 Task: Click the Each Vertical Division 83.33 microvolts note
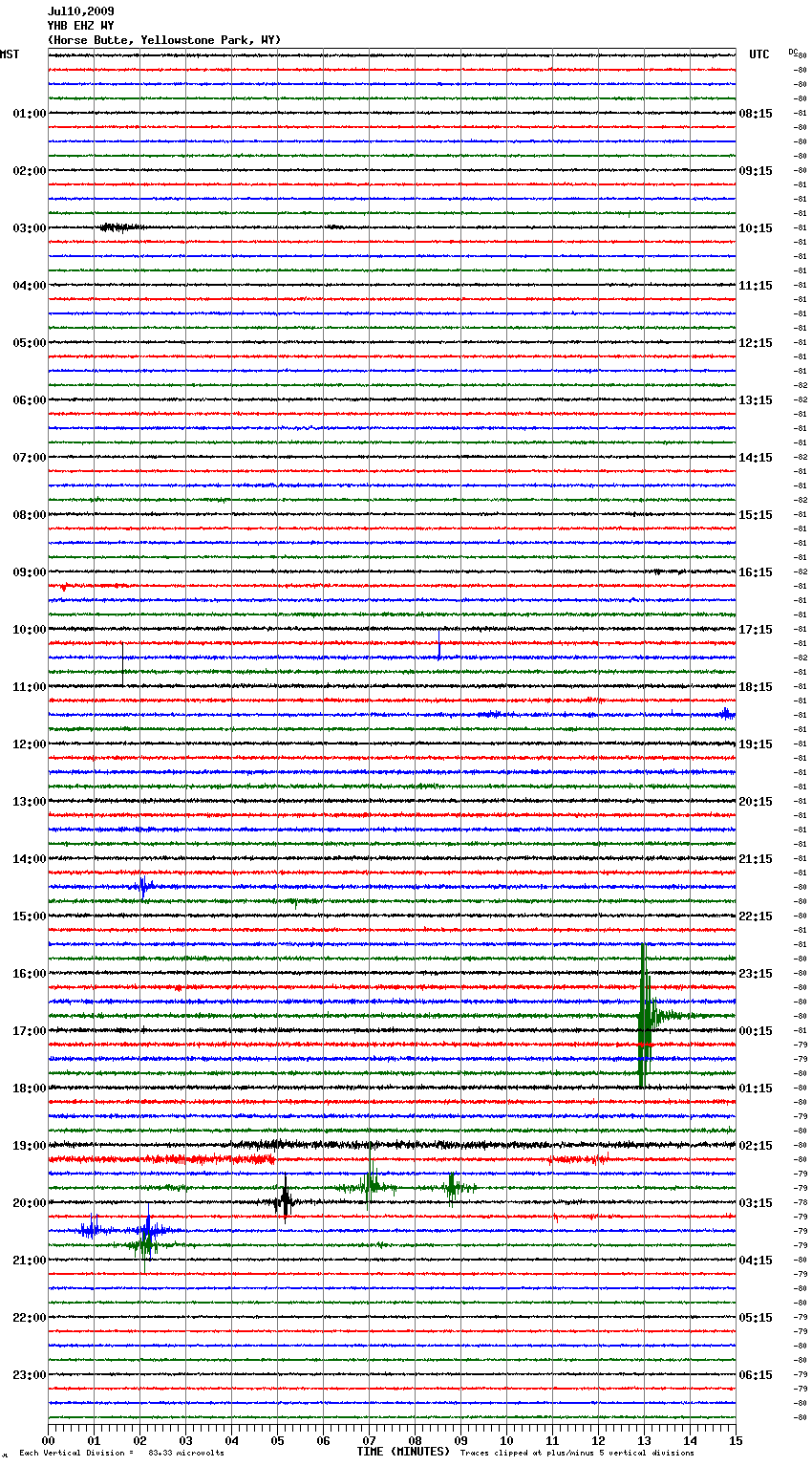point(121,1454)
